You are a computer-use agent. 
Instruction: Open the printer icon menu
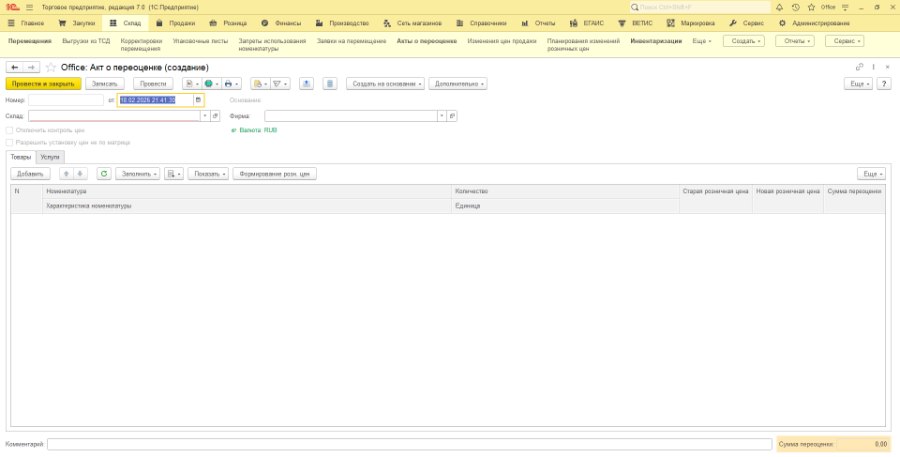(231, 84)
